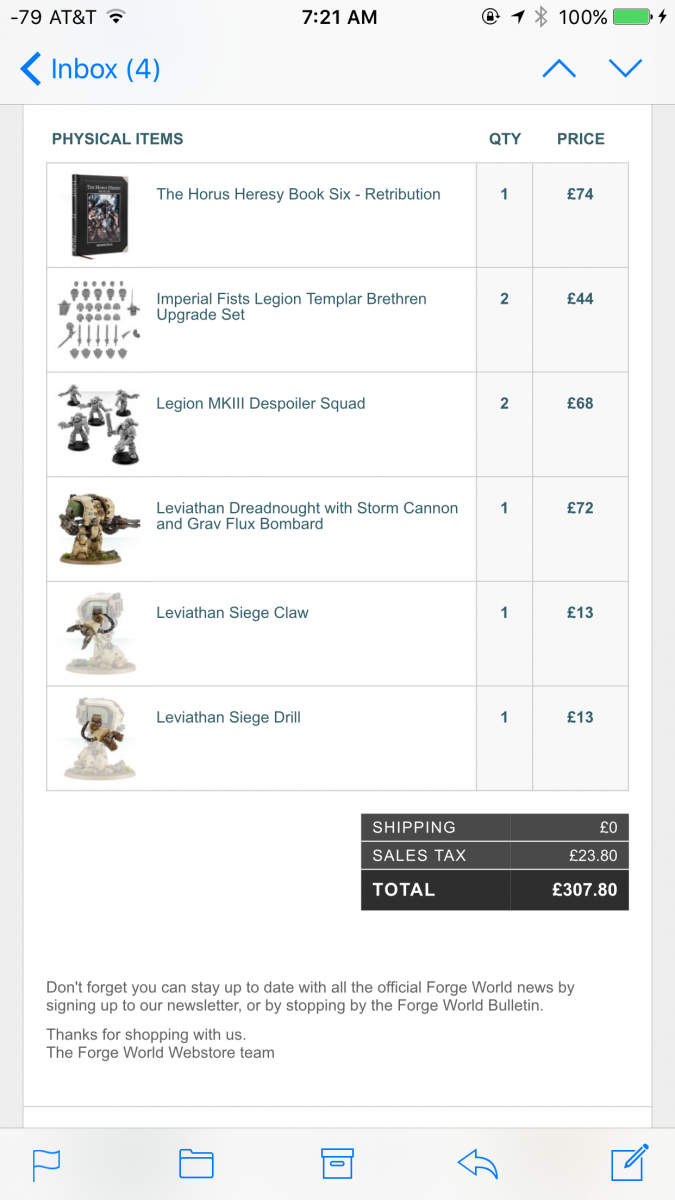Tap the flag icon in bottom toolbar
675x1200 pixels.
point(46,1163)
